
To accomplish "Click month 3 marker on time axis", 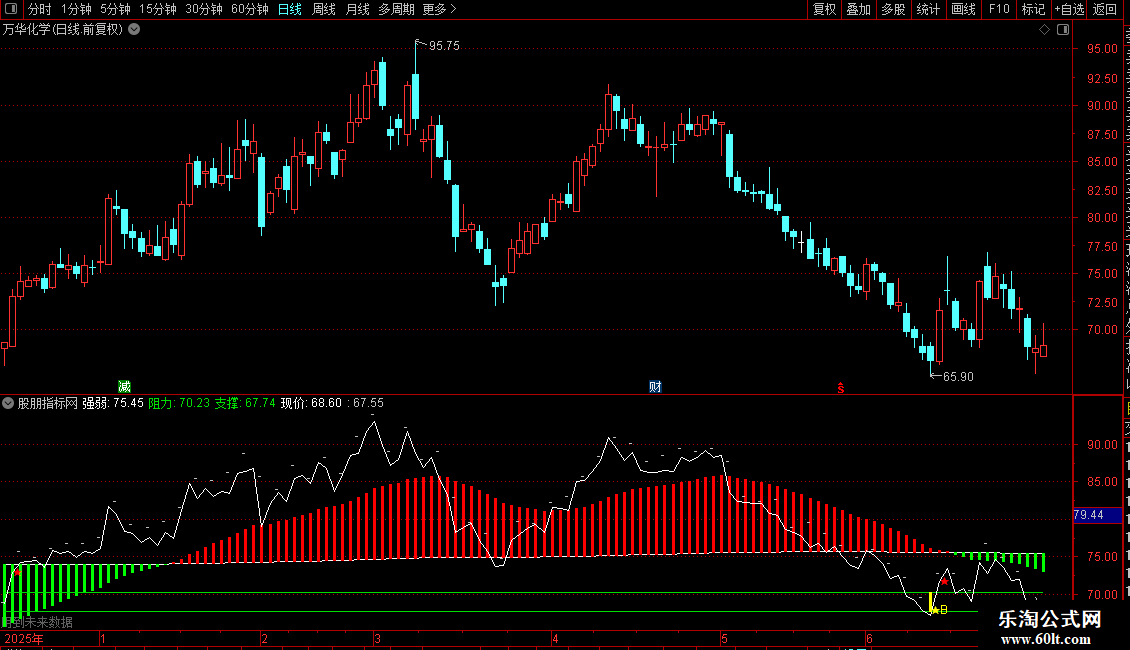I will tap(377, 638).
